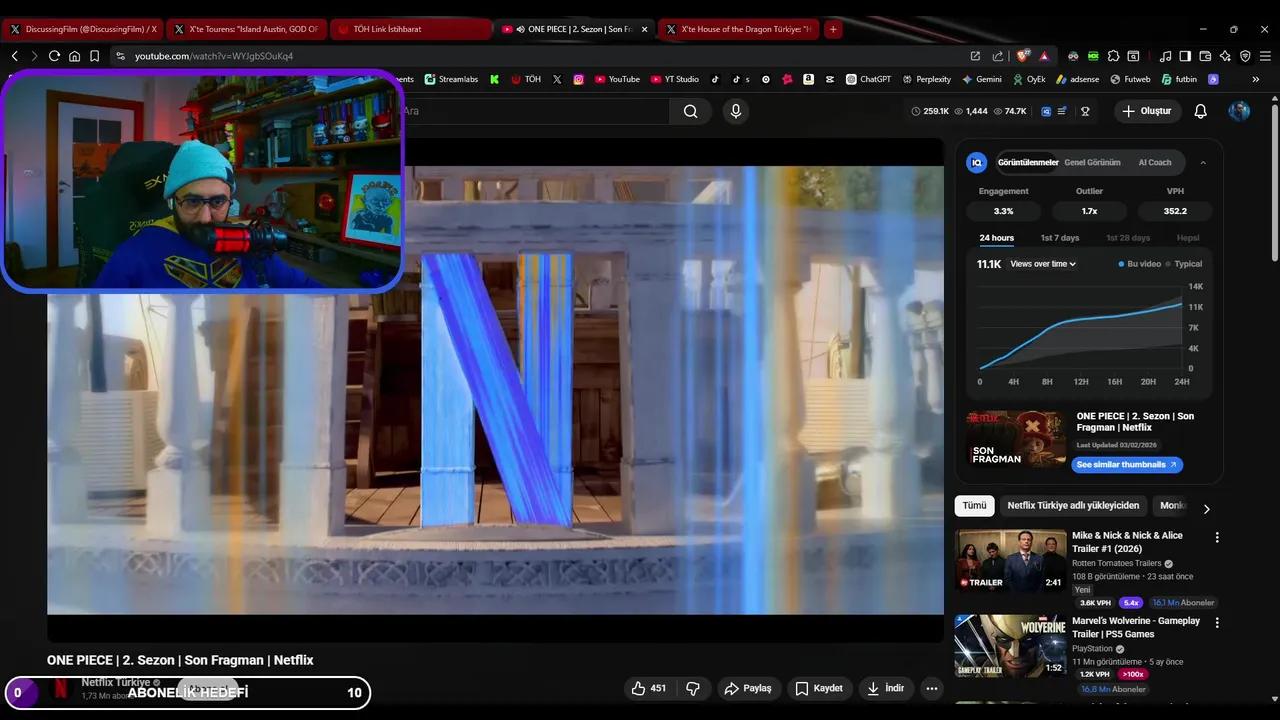Image resolution: width=1280 pixels, height=720 pixels.
Task: Open Marvel's Wolverine gameplay trailer thumbnail
Action: point(1010,646)
